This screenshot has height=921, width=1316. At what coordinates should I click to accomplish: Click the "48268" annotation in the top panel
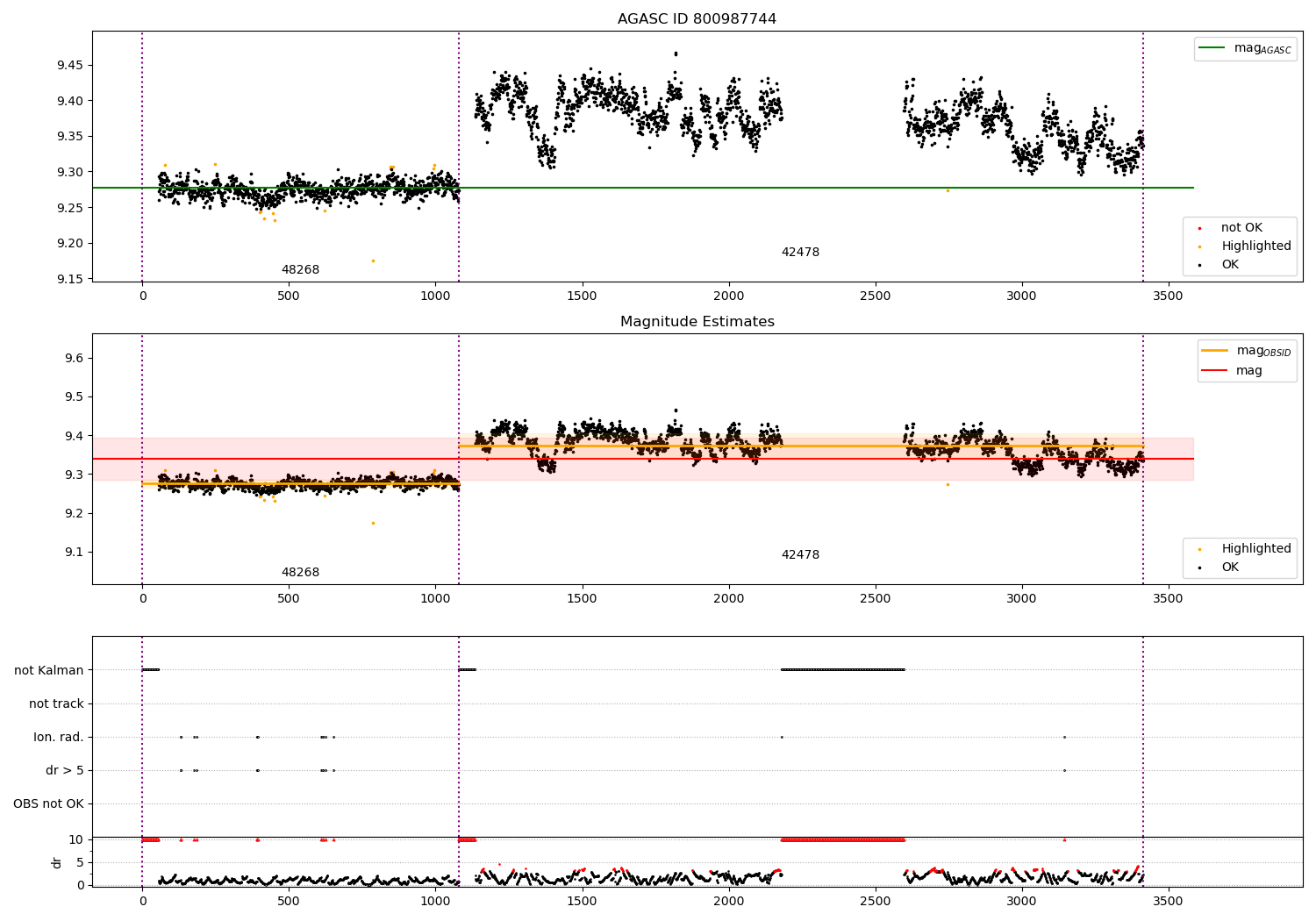[x=300, y=270]
